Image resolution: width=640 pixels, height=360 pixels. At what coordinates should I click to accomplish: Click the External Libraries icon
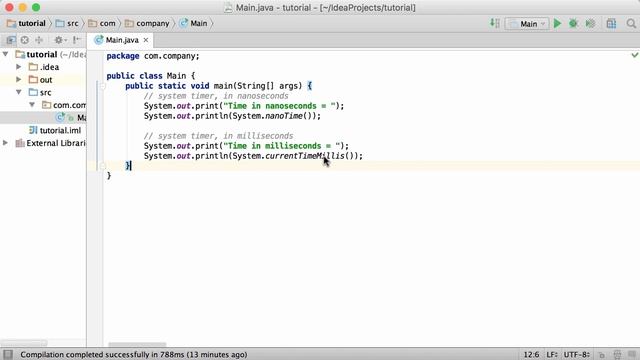coord(20,143)
